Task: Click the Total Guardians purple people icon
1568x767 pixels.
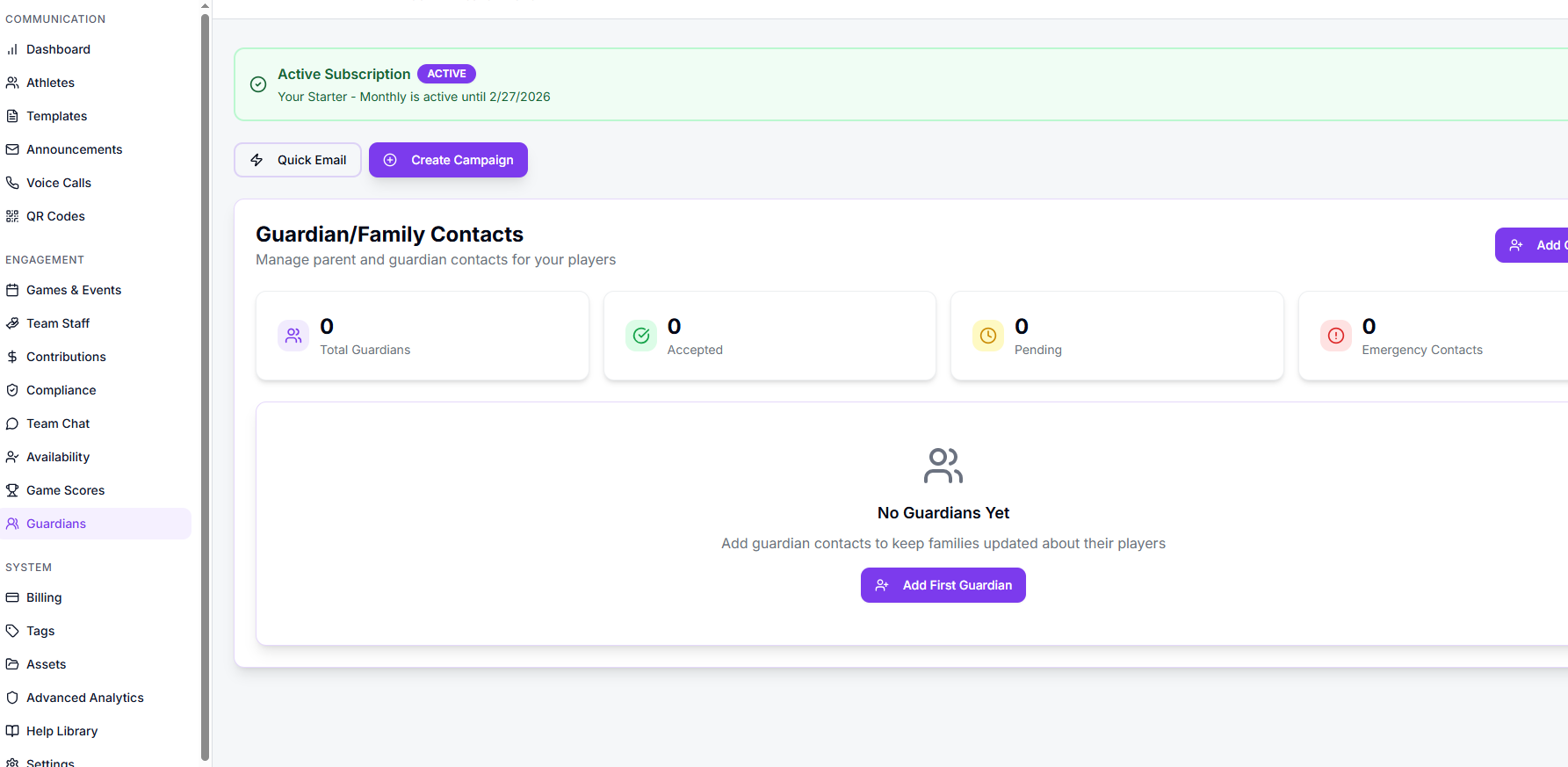Action: (293, 336)
